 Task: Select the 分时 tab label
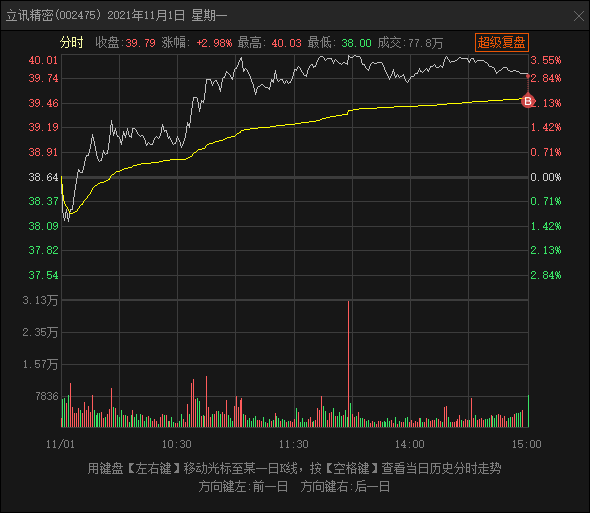[x=71, y=43]
